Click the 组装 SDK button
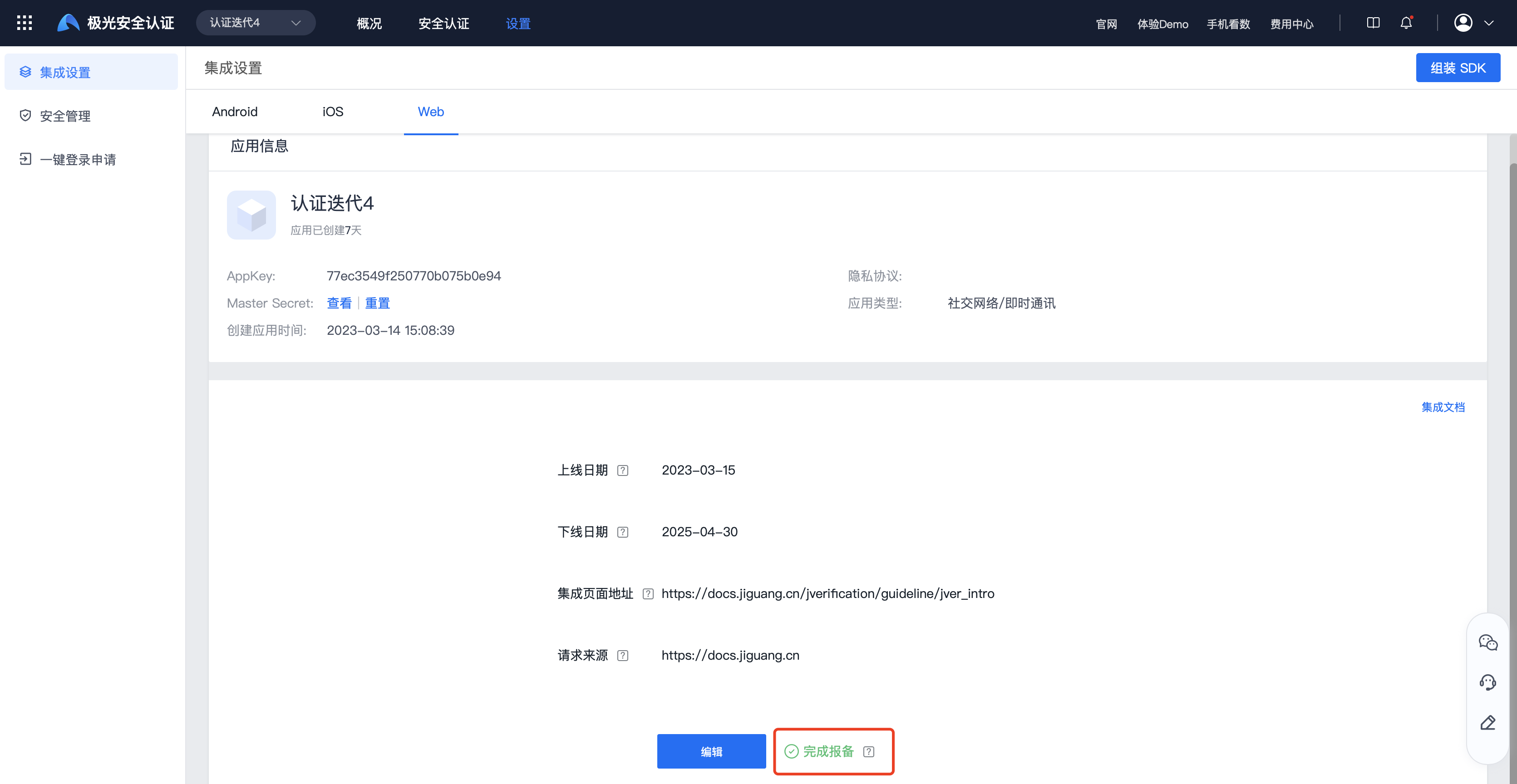The image size is (1517, 784). pos(1458,68)
